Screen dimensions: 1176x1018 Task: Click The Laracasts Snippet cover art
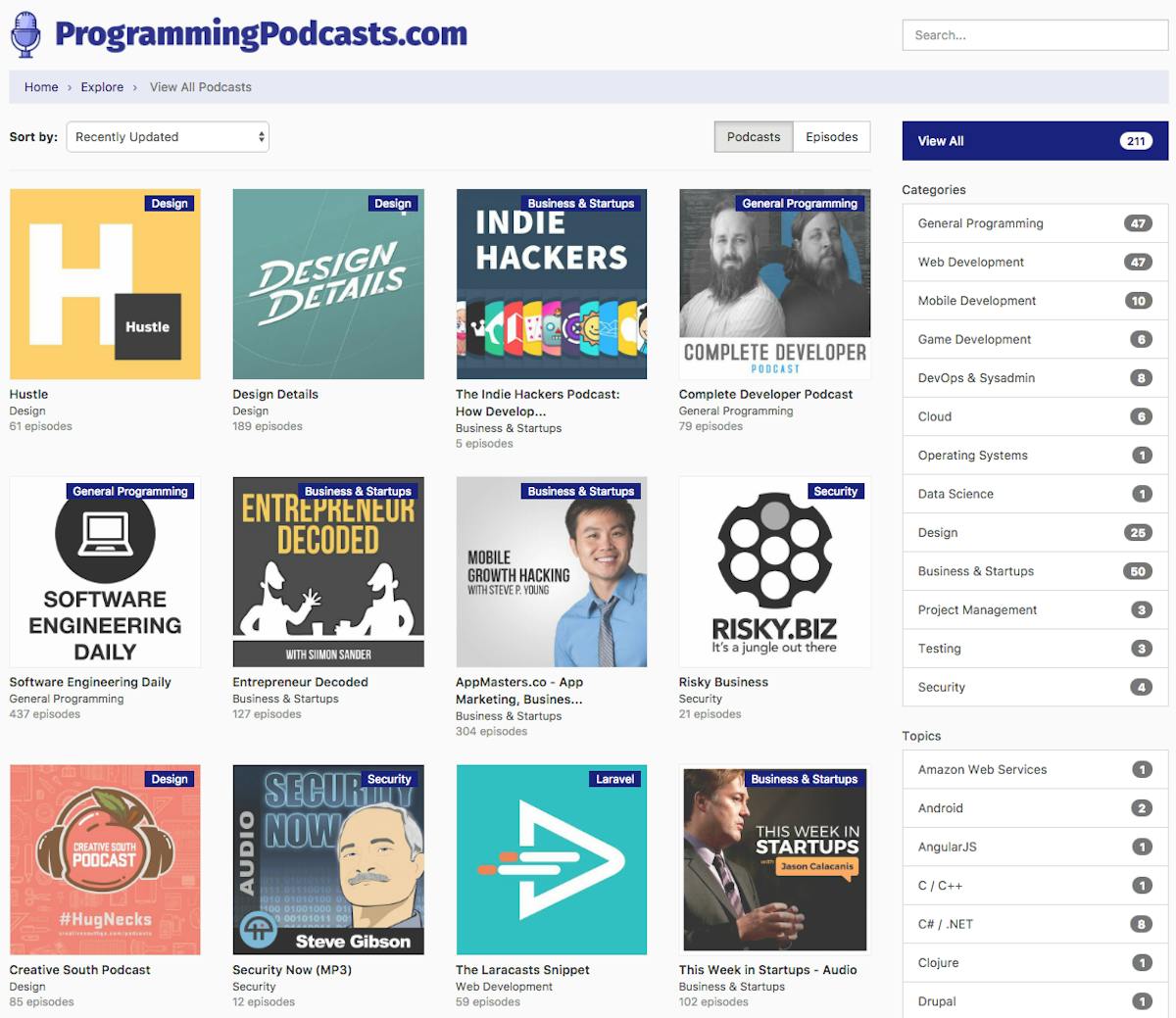coord(551,859)
